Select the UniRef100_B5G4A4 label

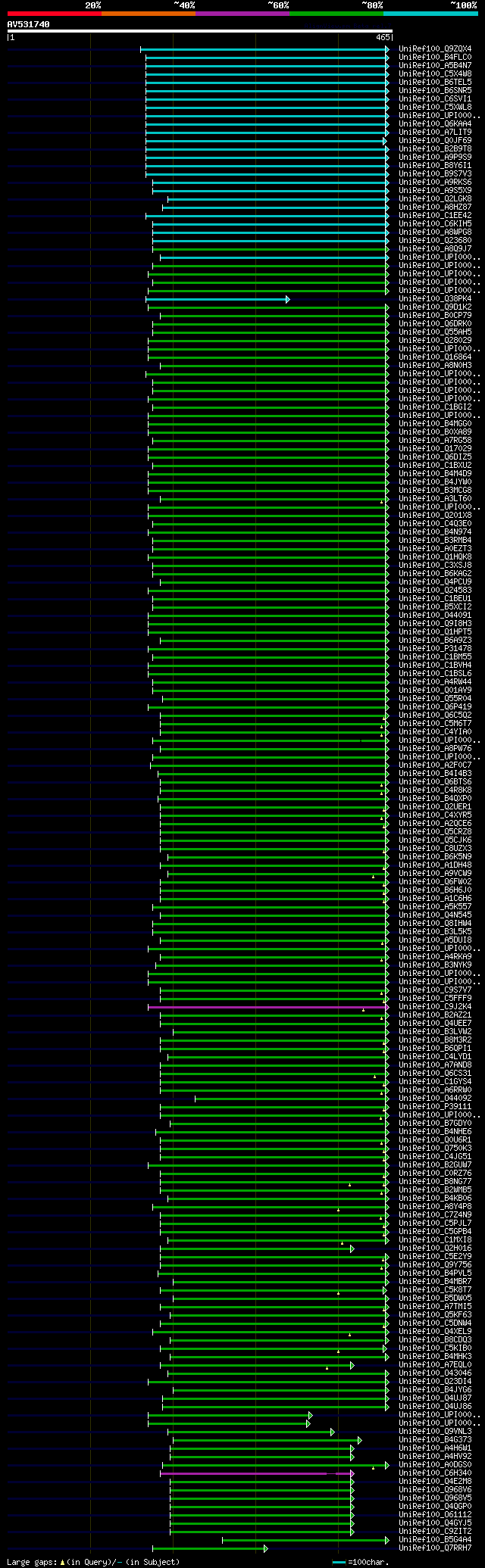pos(435,1540)
